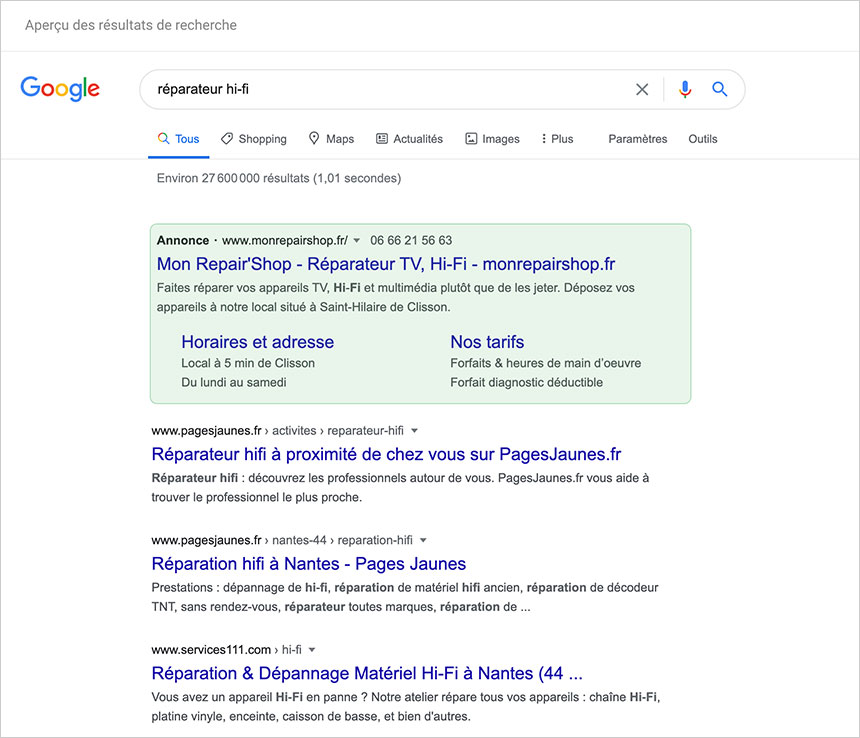The image size is (860, 738).
Task: Expand dropdown arrow next to monrepairshop.fr URL
Action: click(x=356, y=241)
